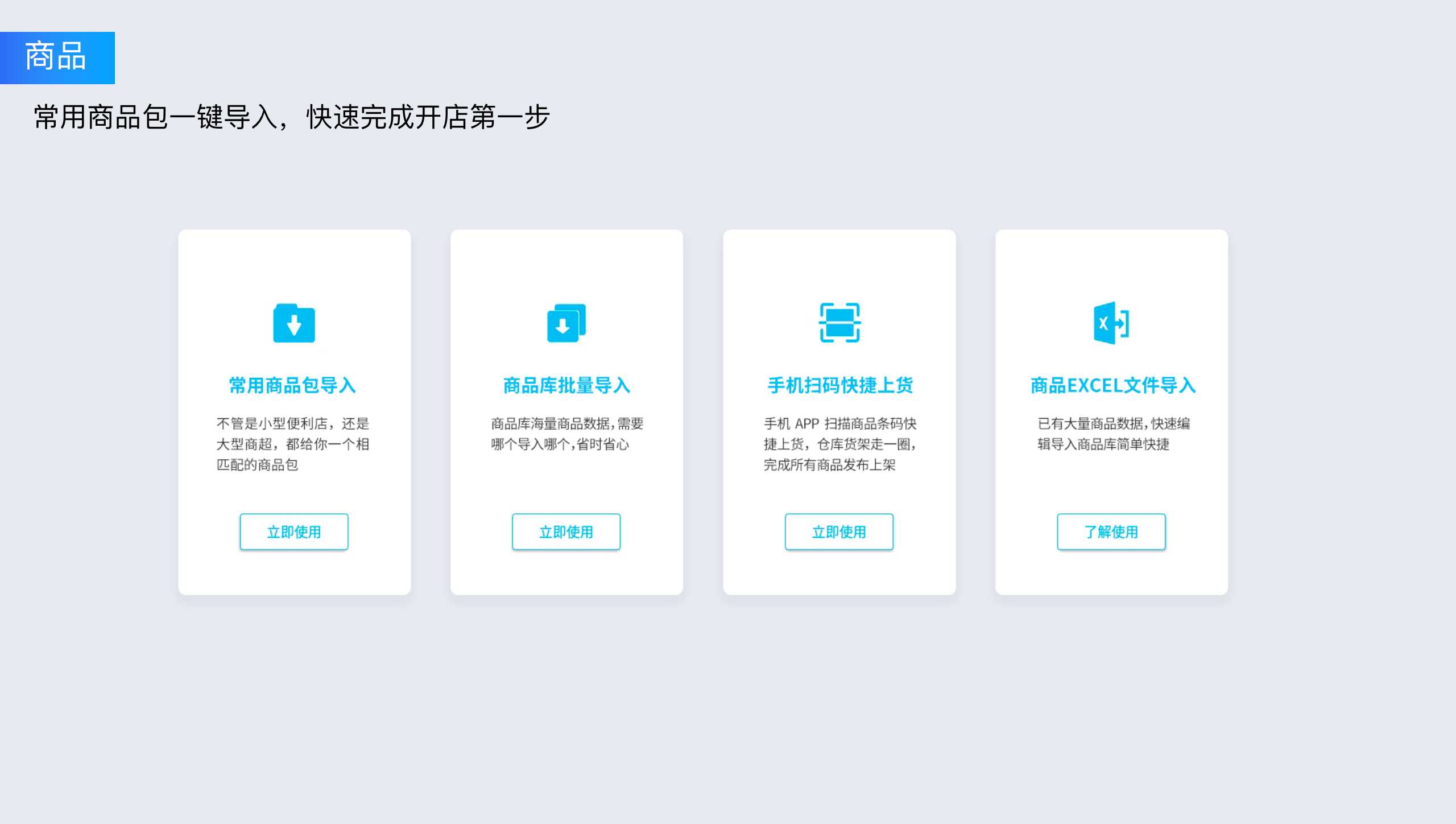Click the headline 常用商品包一键导入，快速完成开店第一步
Screen dimensions: 1456x824
(x=292, y=117)
